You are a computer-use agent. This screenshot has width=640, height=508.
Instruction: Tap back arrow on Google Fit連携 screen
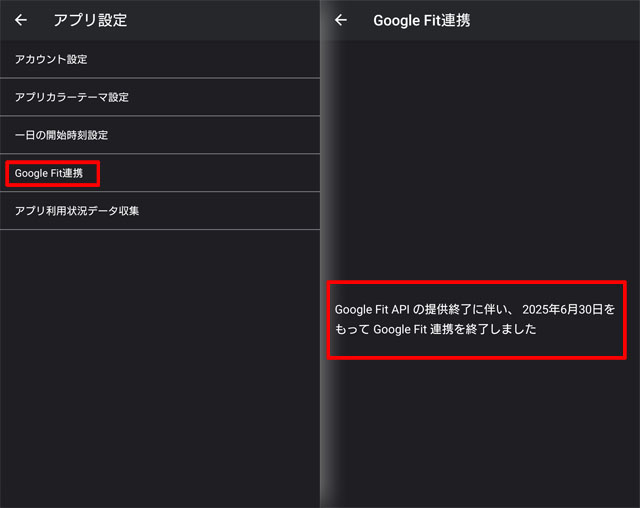341,20
